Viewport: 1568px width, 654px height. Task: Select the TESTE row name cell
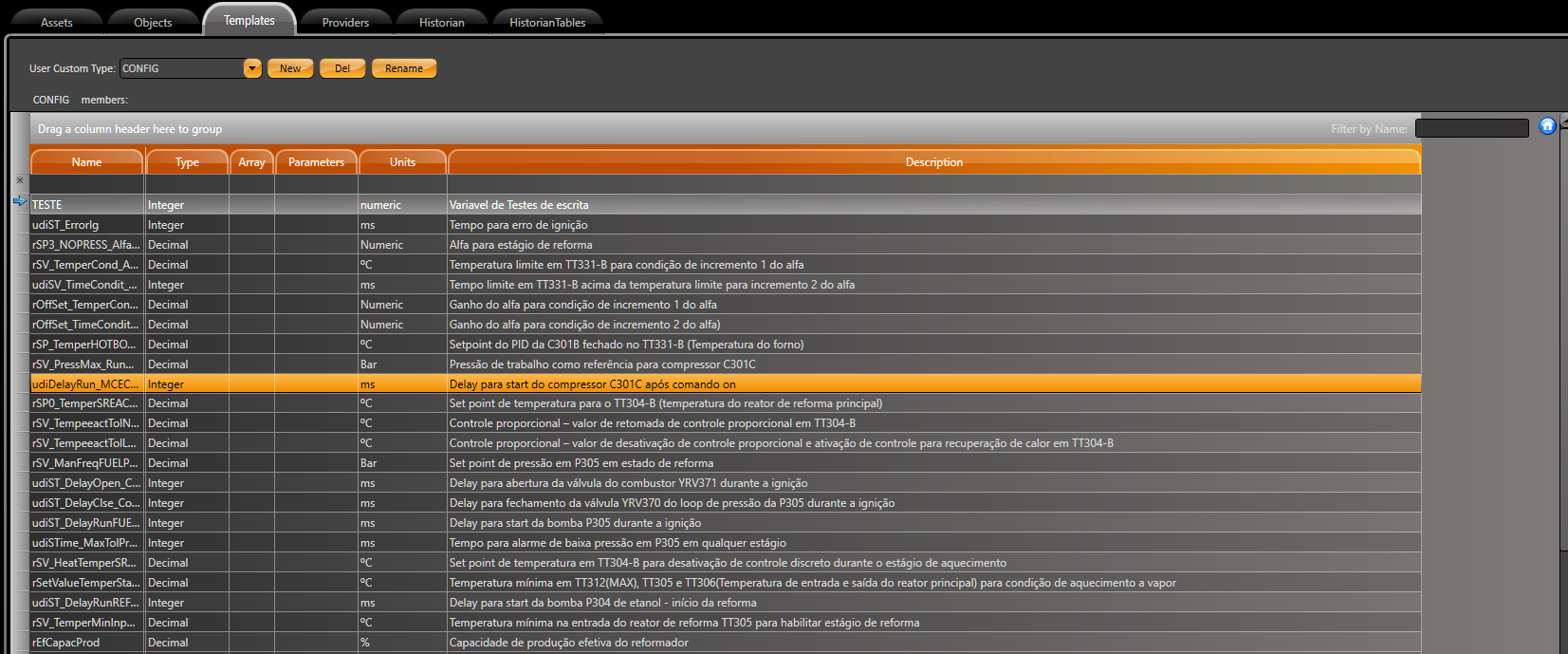click(x=86, y=205)
